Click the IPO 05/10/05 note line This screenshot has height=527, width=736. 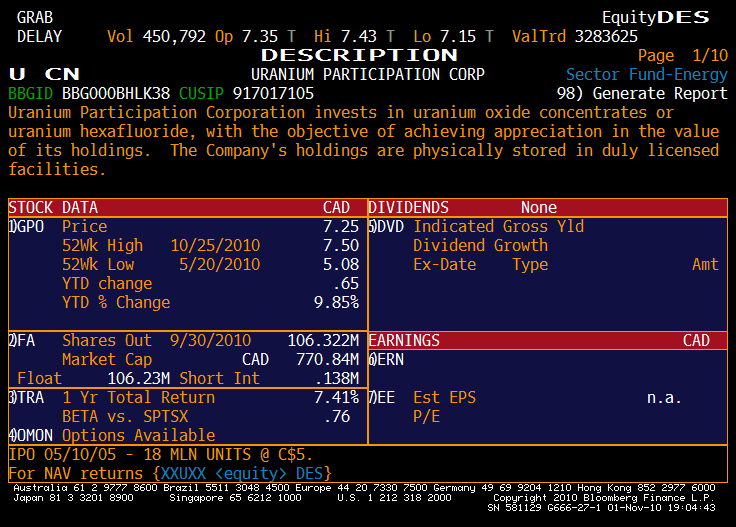click(161, 454)
